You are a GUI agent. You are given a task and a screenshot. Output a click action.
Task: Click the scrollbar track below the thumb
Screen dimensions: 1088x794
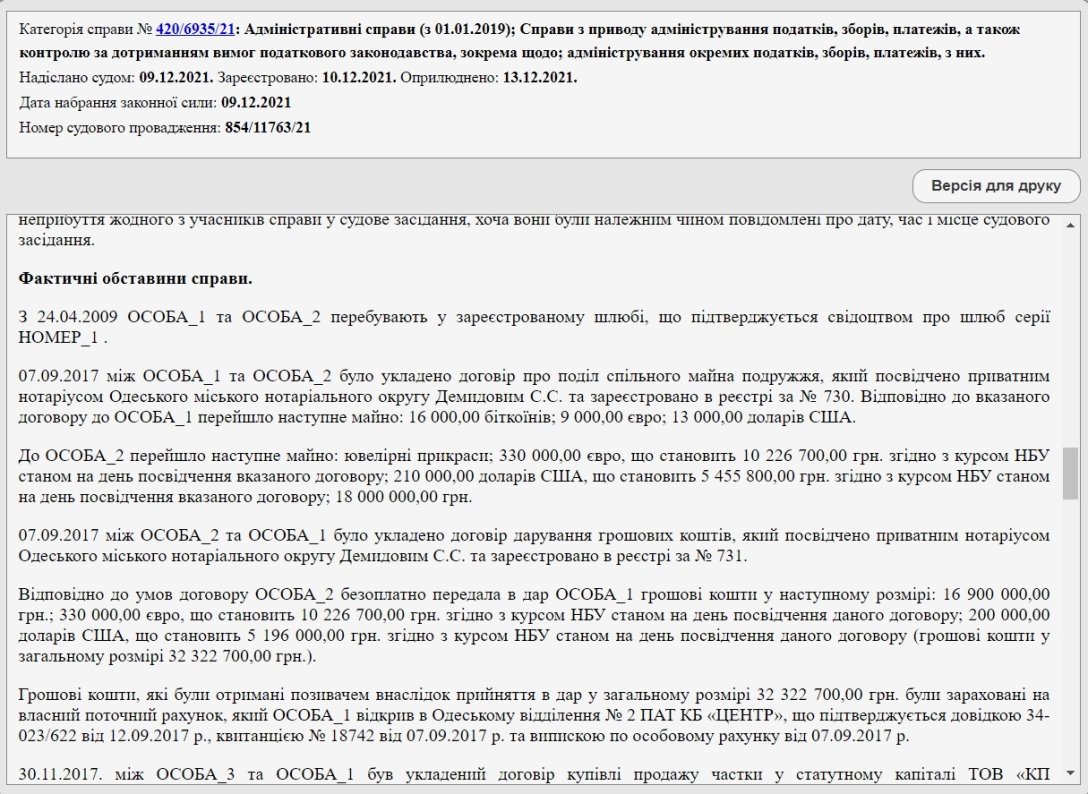click(1070, 640)
